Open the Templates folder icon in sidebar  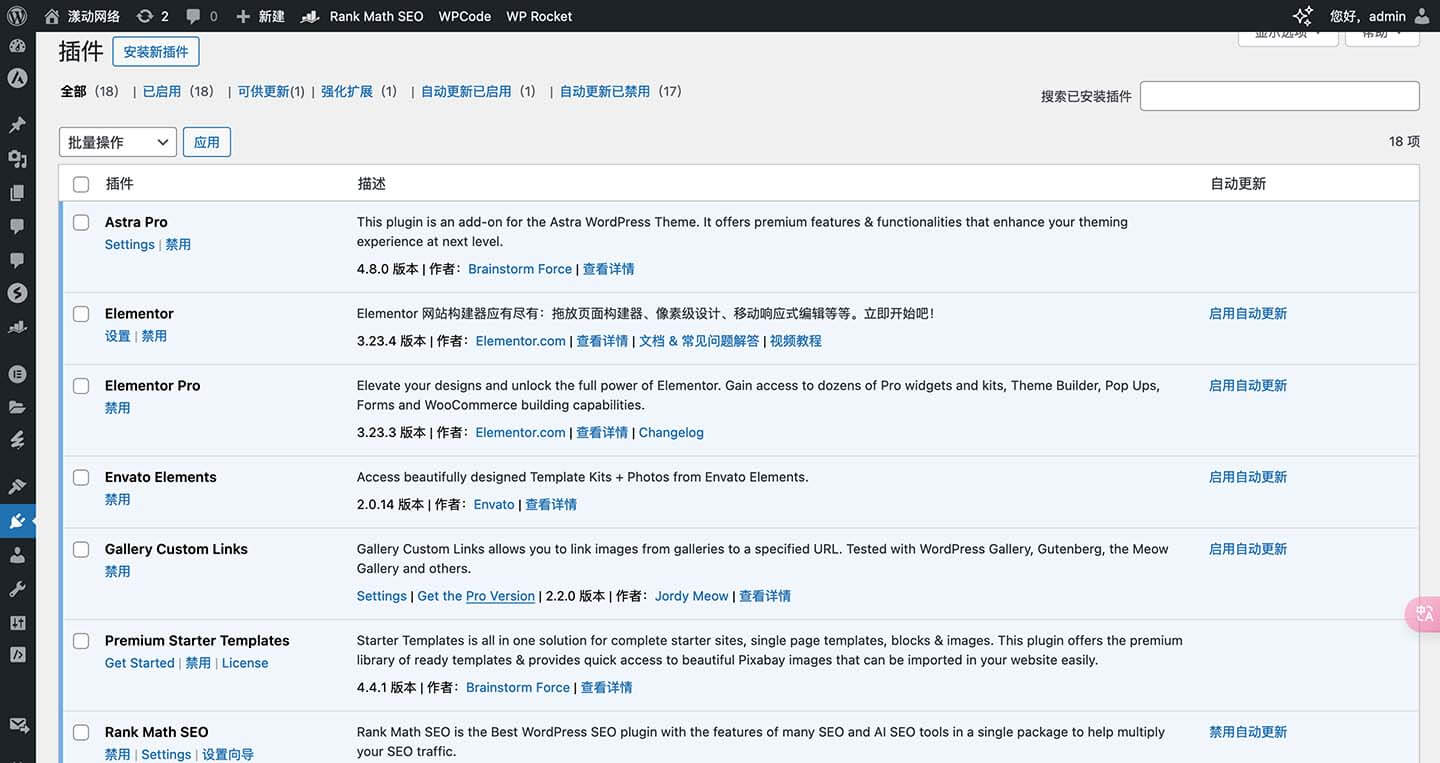(x=17, y=407)
